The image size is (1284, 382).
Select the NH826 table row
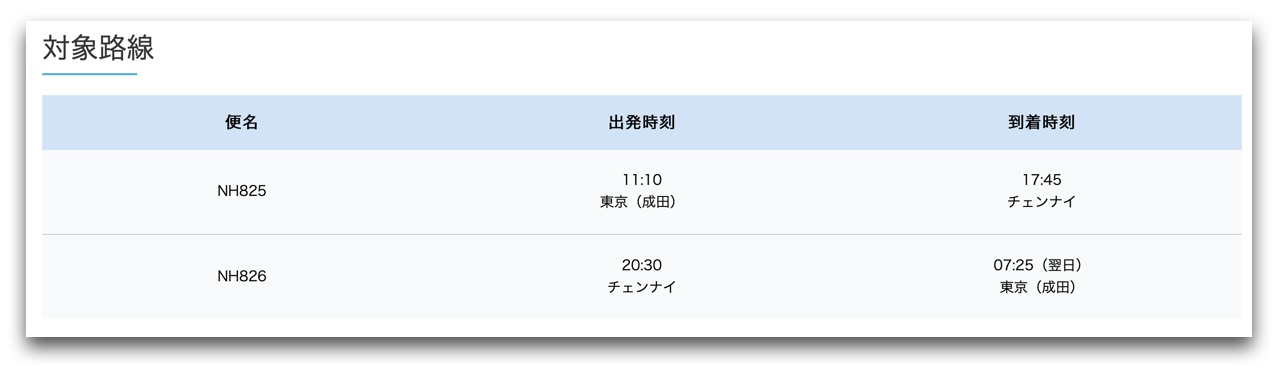[x=642, y=277]
